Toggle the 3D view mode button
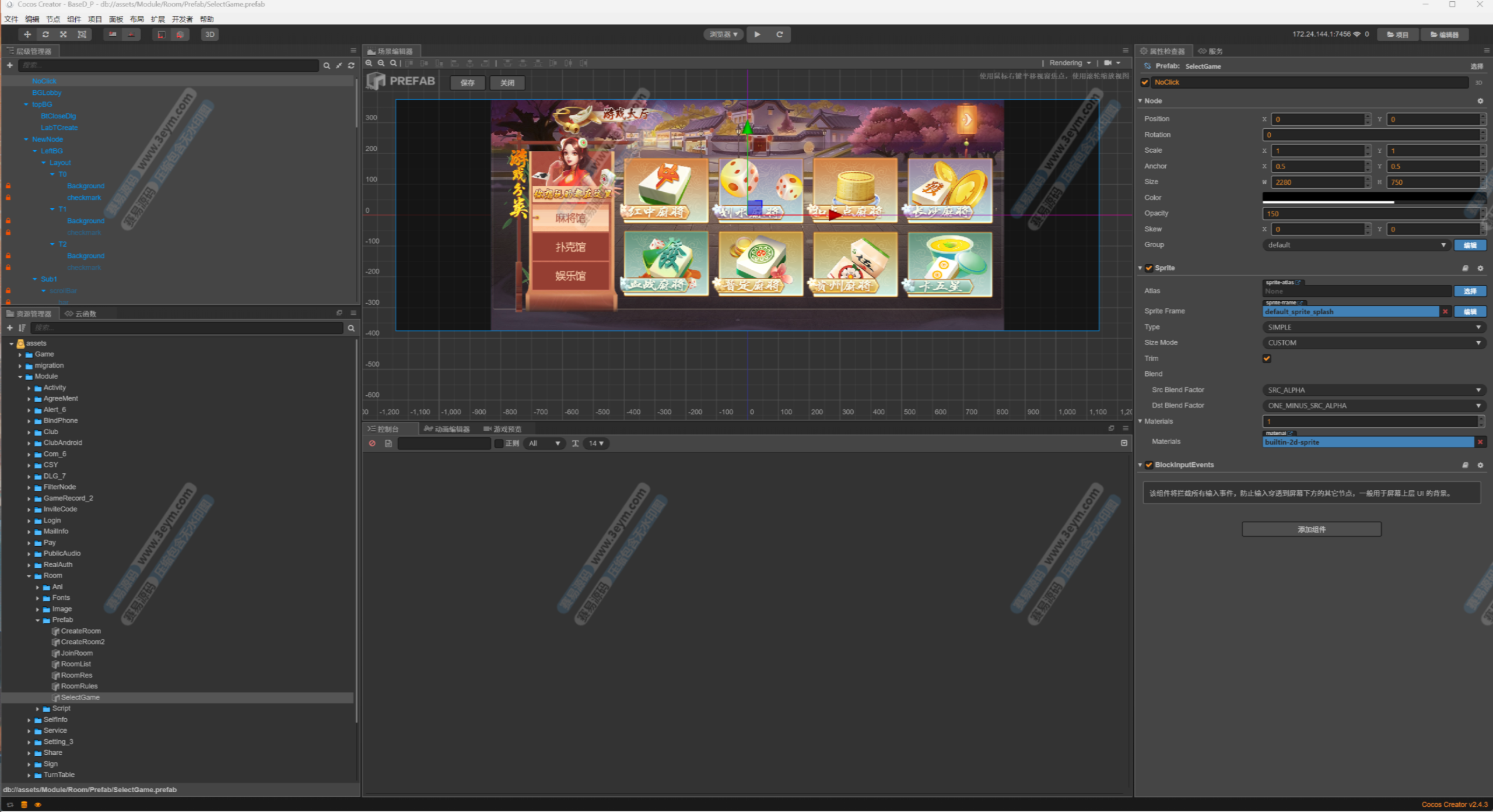The width and height of the screenshot is (1493, 812). coord(210,34)
